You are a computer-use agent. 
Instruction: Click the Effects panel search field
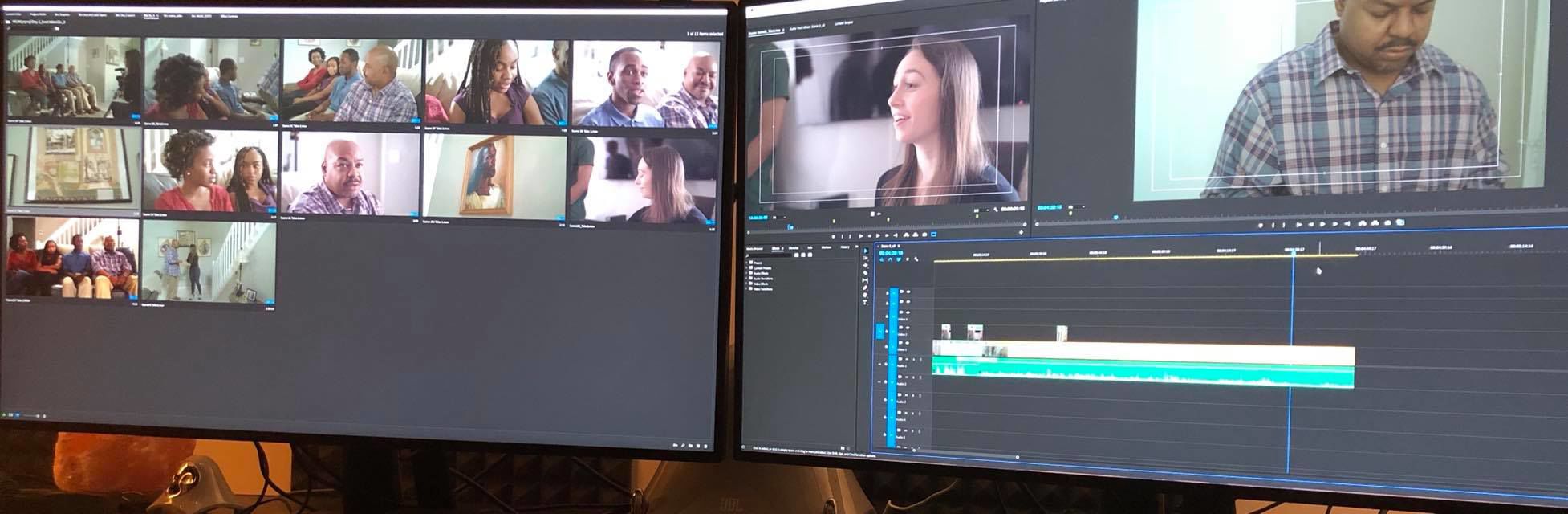[x=769, y=255]
